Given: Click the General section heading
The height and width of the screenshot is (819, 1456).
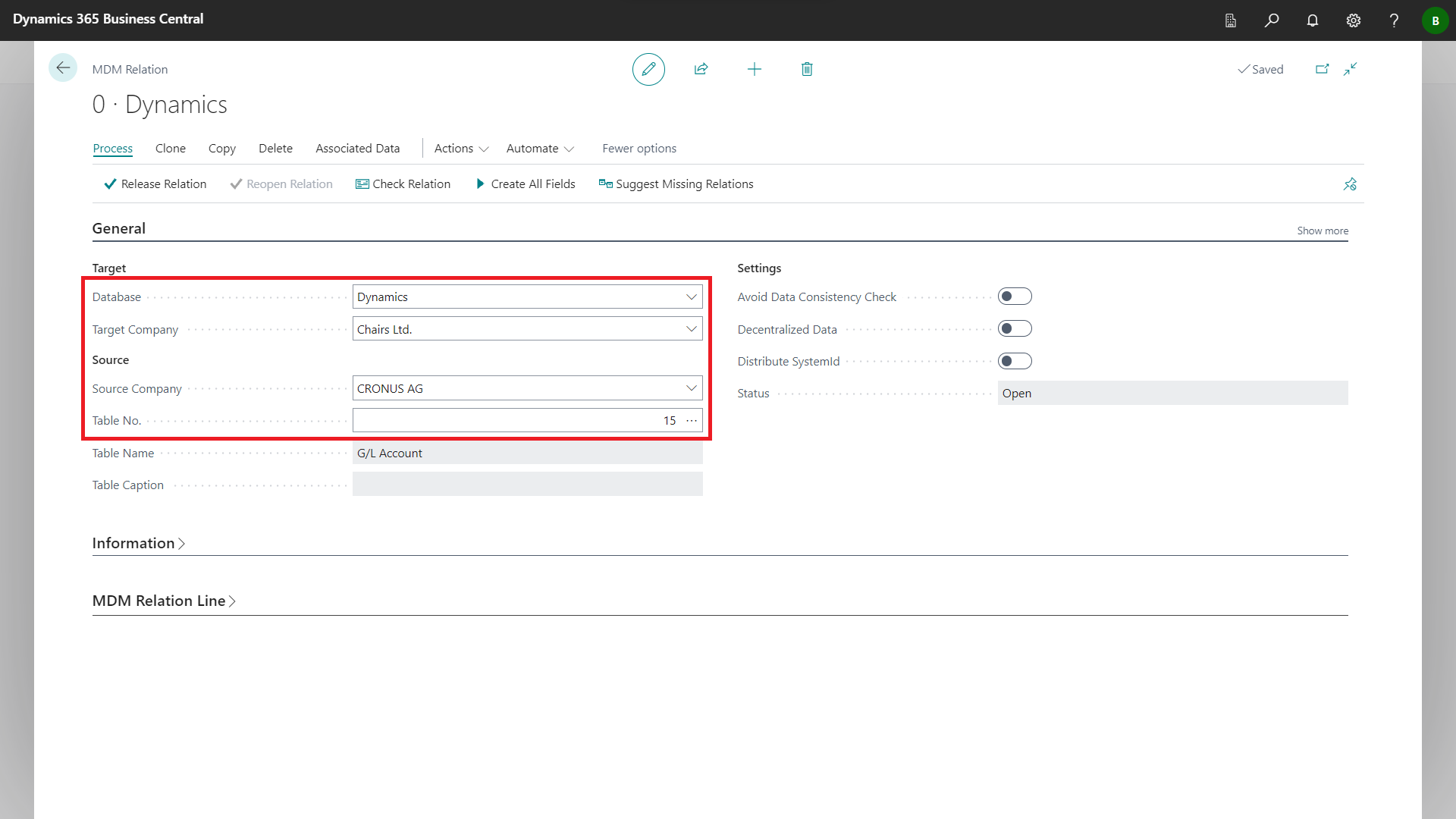Looking at the screenshot, I should coord(119,228).
